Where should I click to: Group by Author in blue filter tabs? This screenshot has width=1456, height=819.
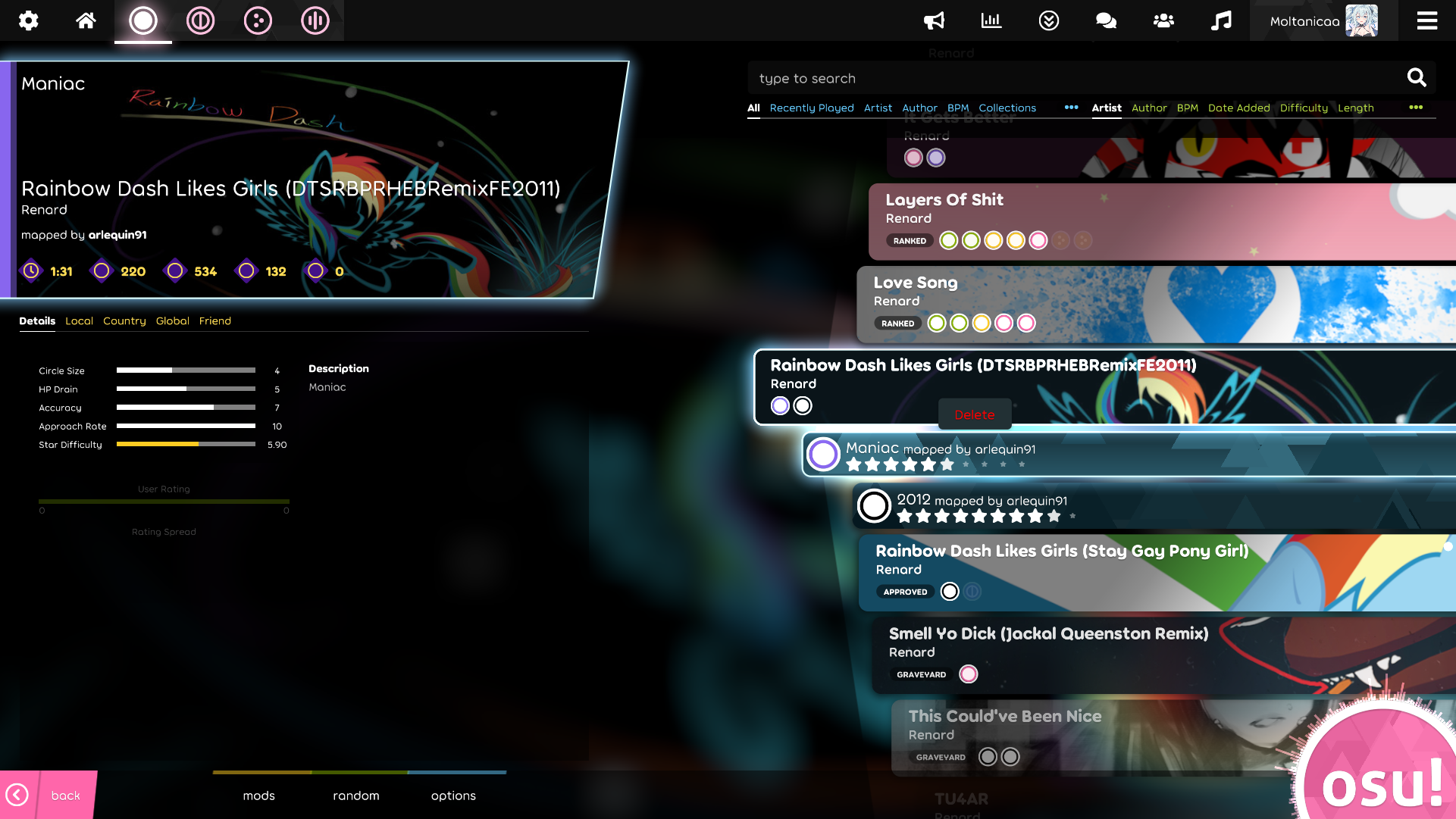pyautogui.click(x=919, y=108)
